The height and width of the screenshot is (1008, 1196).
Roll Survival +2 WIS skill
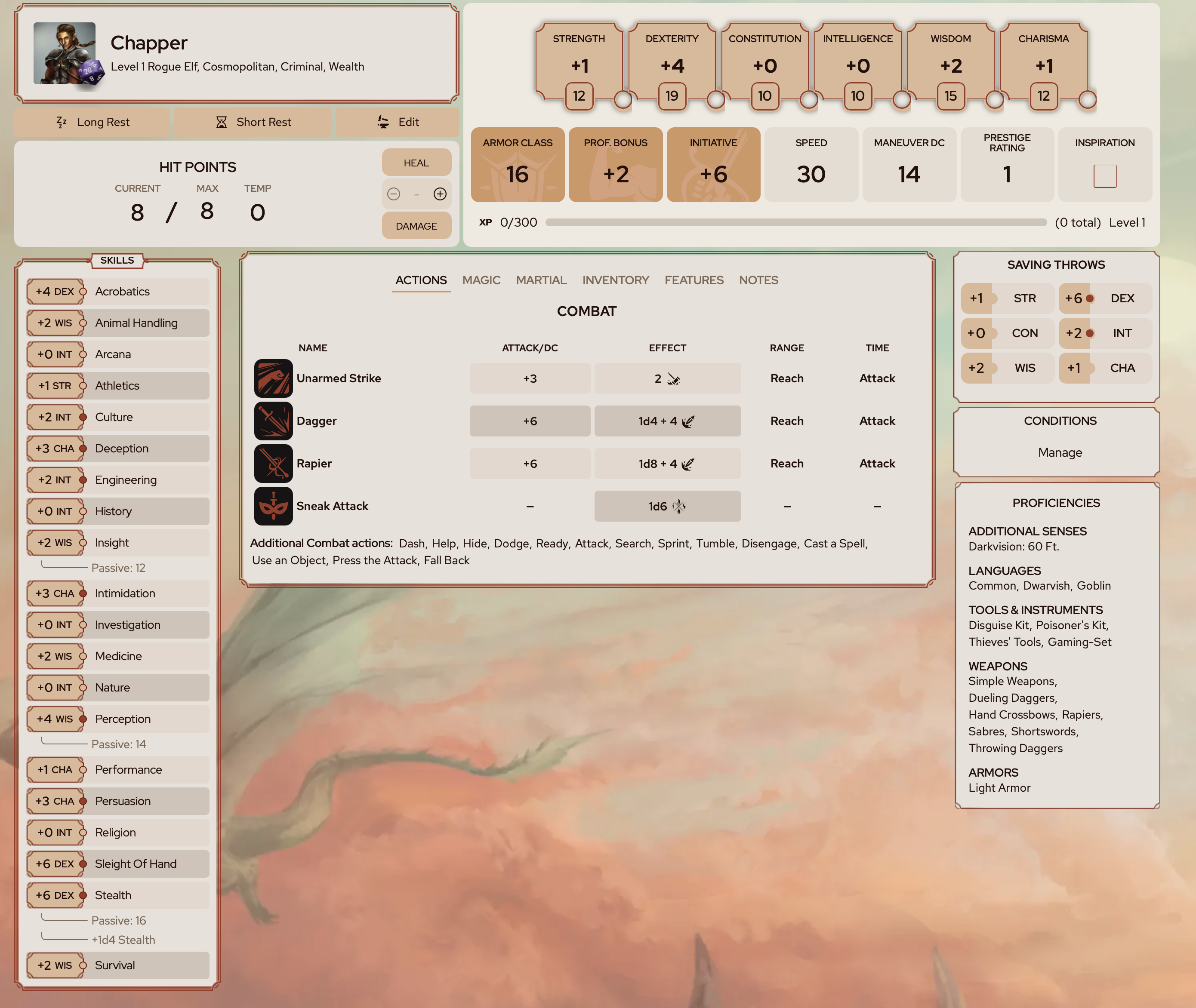(x=118, y=965)
